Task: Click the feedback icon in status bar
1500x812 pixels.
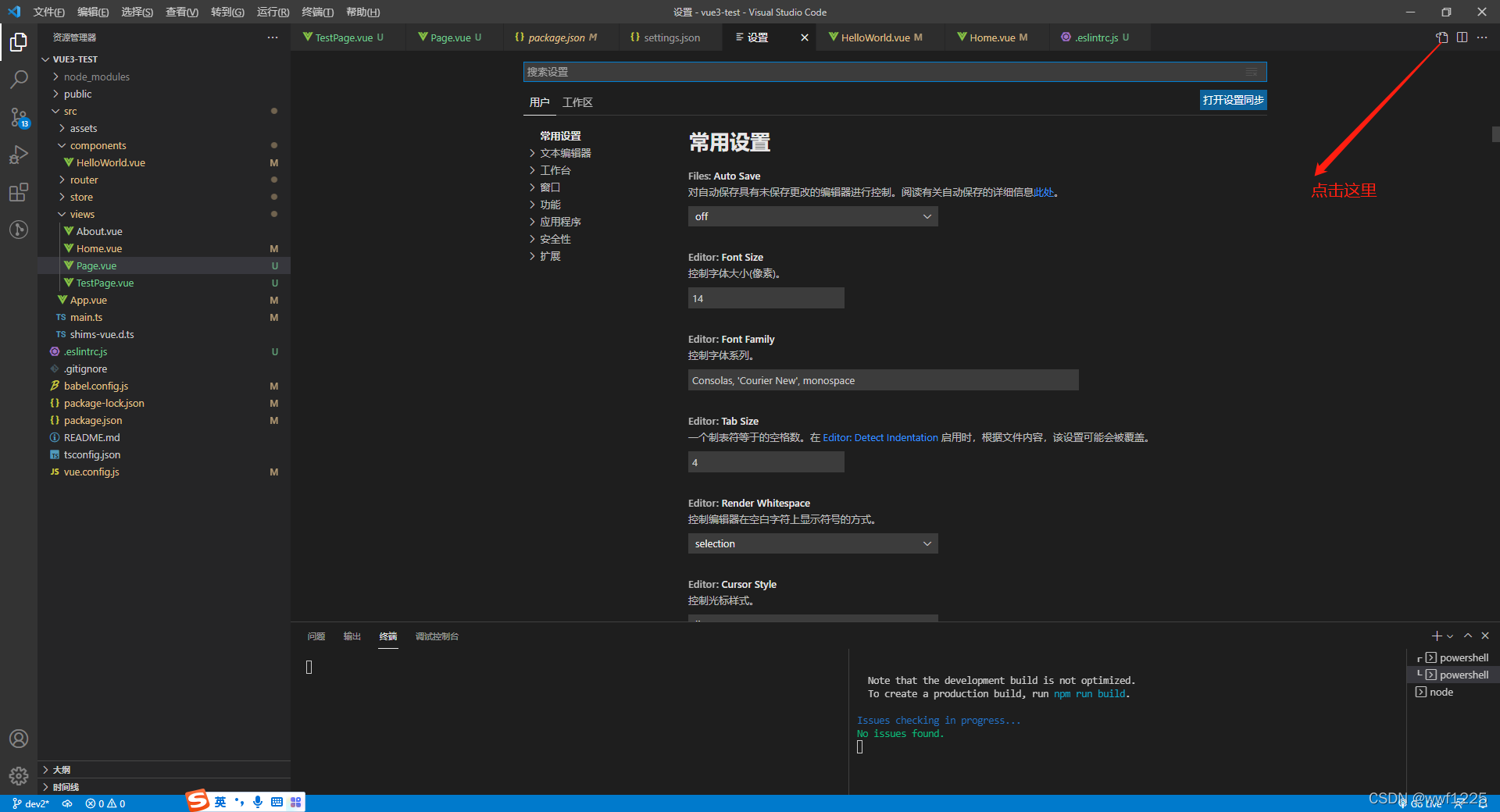Action: click(1459, 803)
